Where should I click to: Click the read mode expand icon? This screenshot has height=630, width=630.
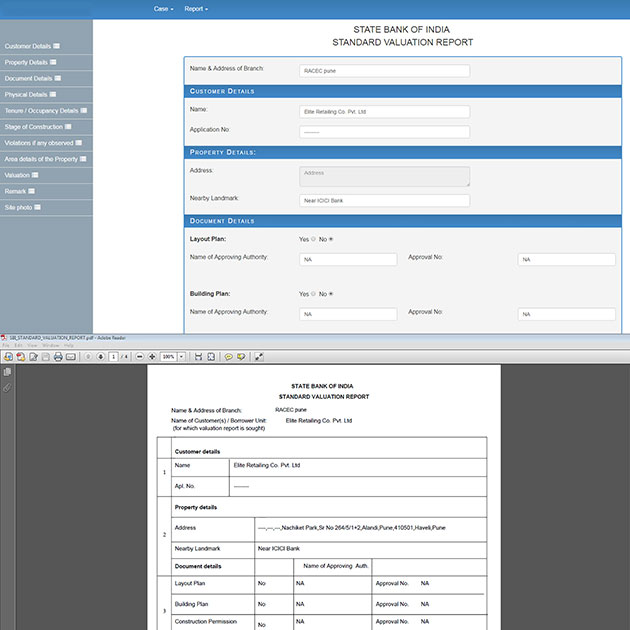259,356
